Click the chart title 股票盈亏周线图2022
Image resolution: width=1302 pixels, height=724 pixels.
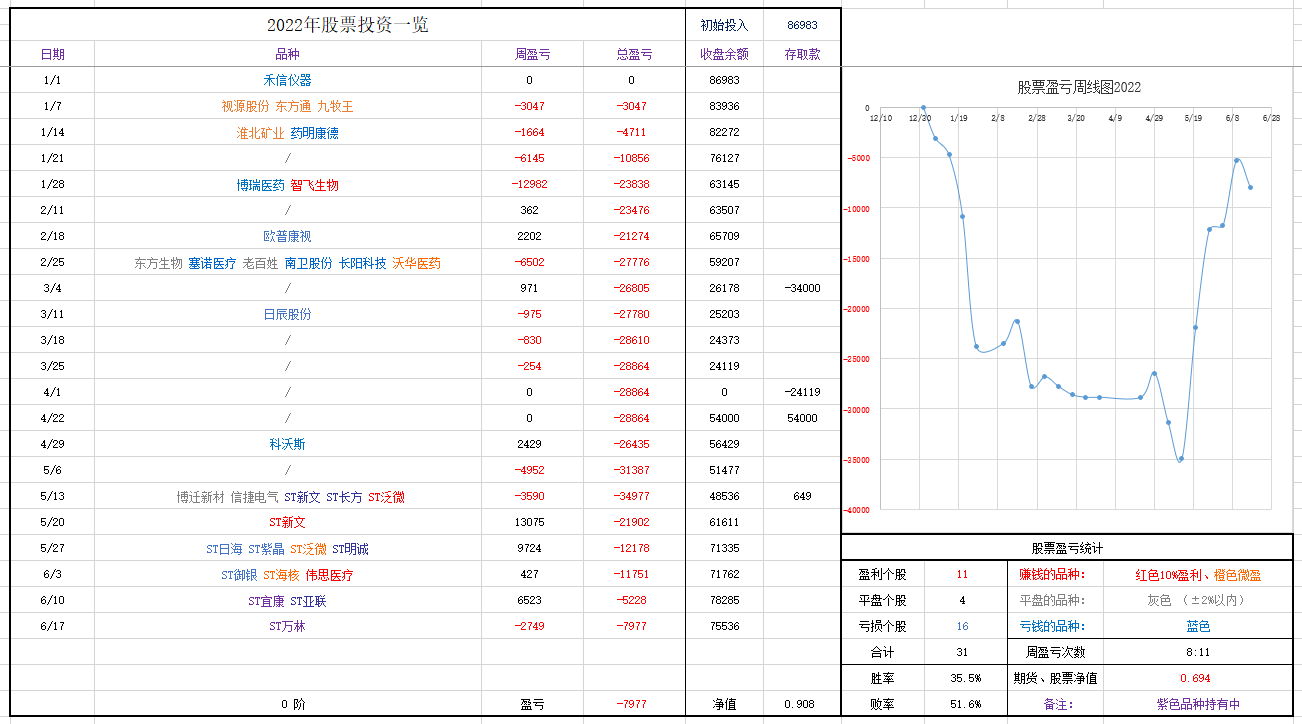pos(1079,87)
